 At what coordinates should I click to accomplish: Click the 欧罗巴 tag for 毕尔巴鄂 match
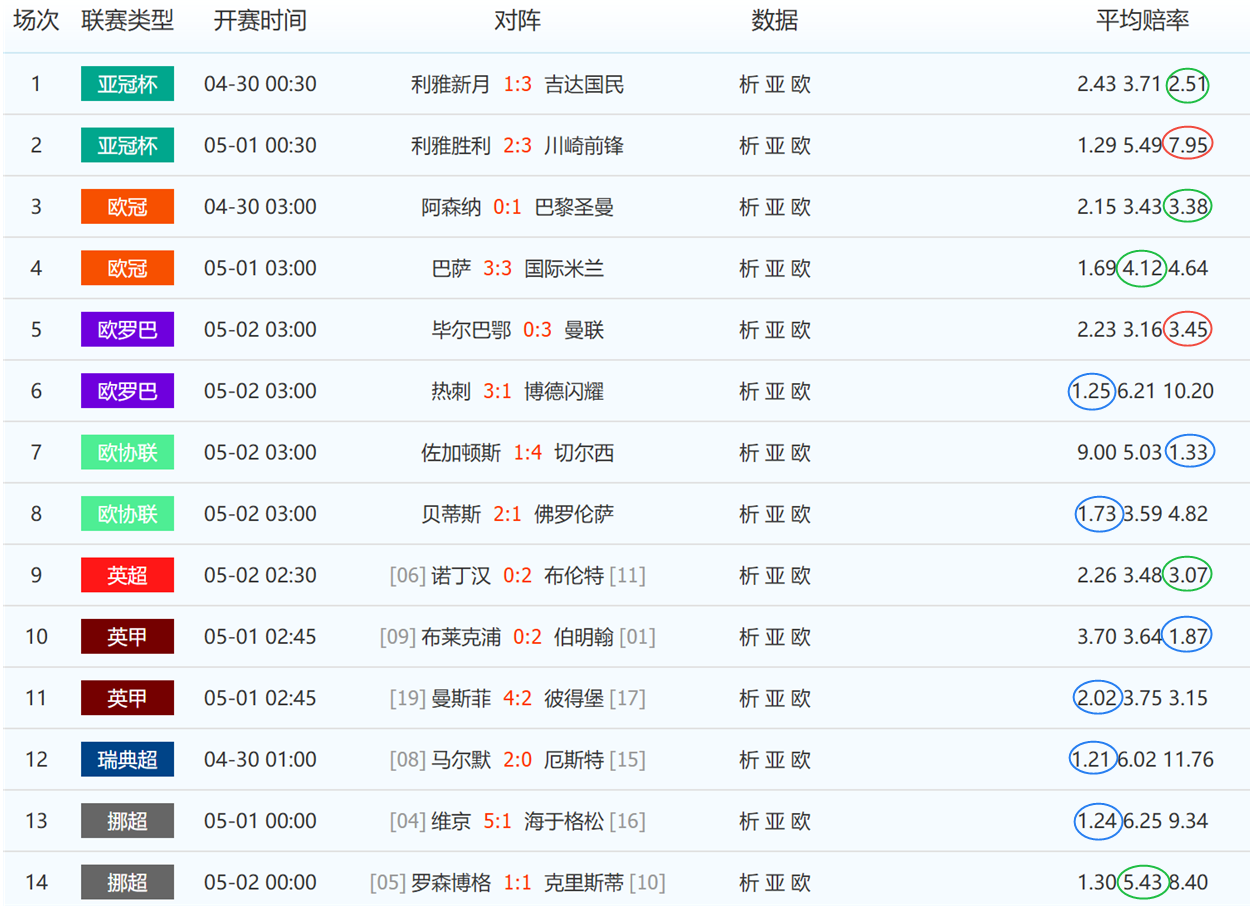[127, 329]
